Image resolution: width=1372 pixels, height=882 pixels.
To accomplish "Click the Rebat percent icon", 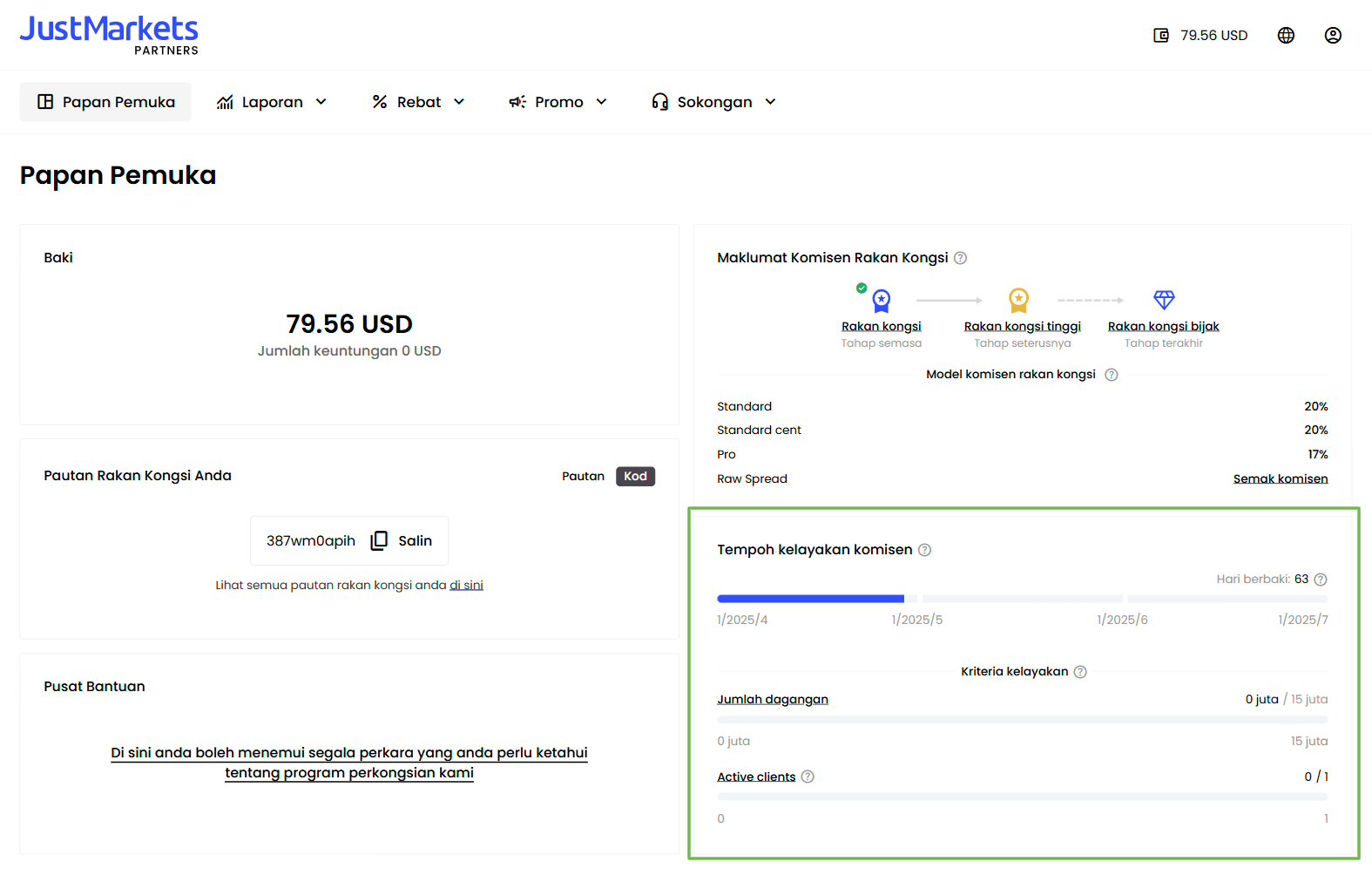I will [x=379, y=102].
